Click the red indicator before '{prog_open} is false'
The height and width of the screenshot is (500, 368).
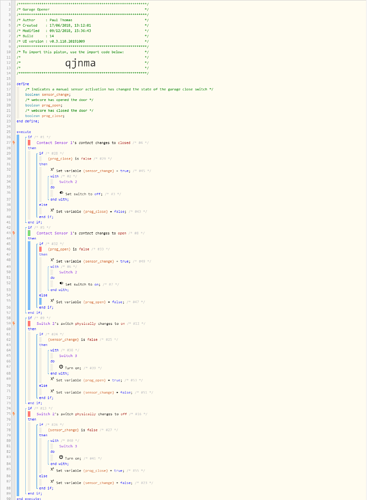(41, 249)
